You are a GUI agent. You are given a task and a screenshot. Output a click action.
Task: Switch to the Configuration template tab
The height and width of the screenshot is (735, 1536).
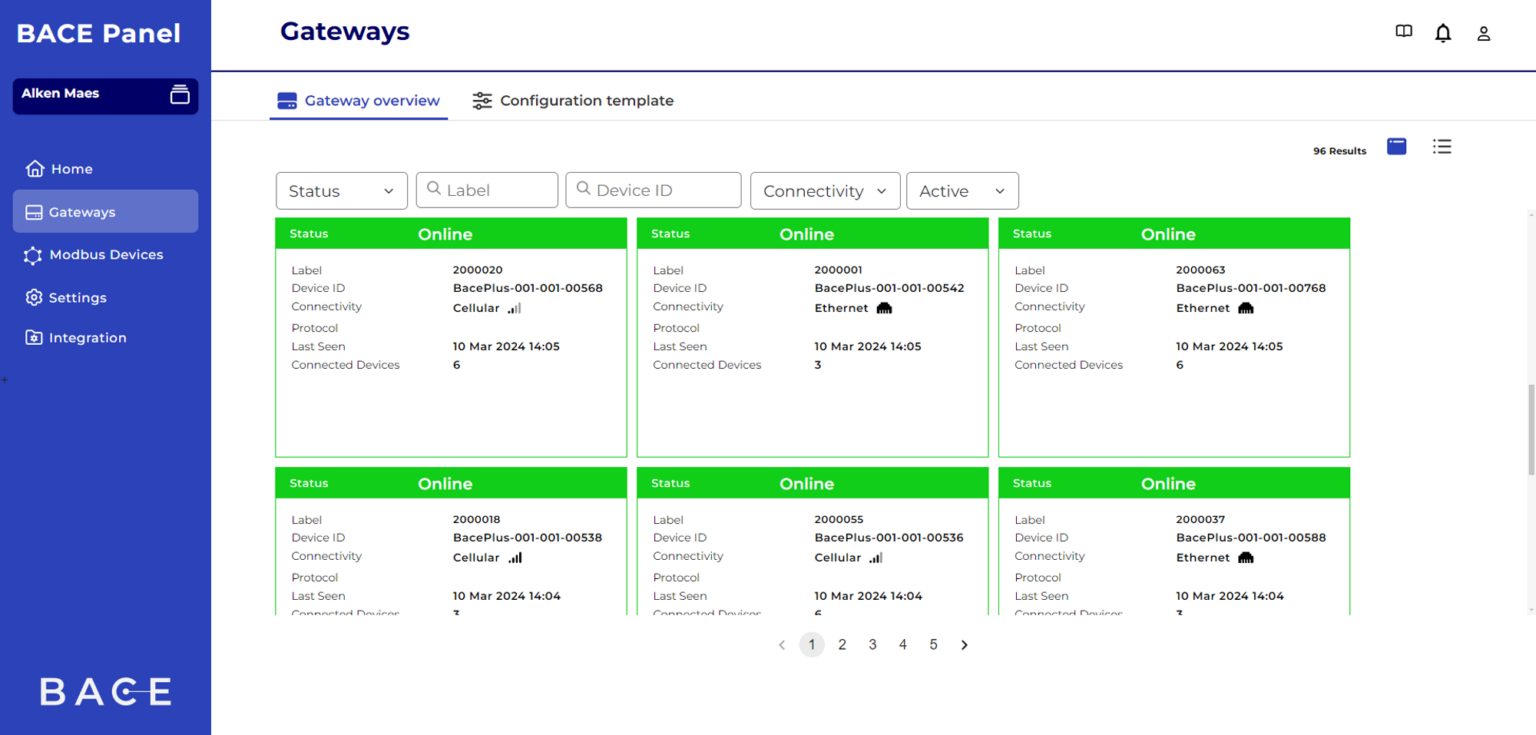point(573,100)
